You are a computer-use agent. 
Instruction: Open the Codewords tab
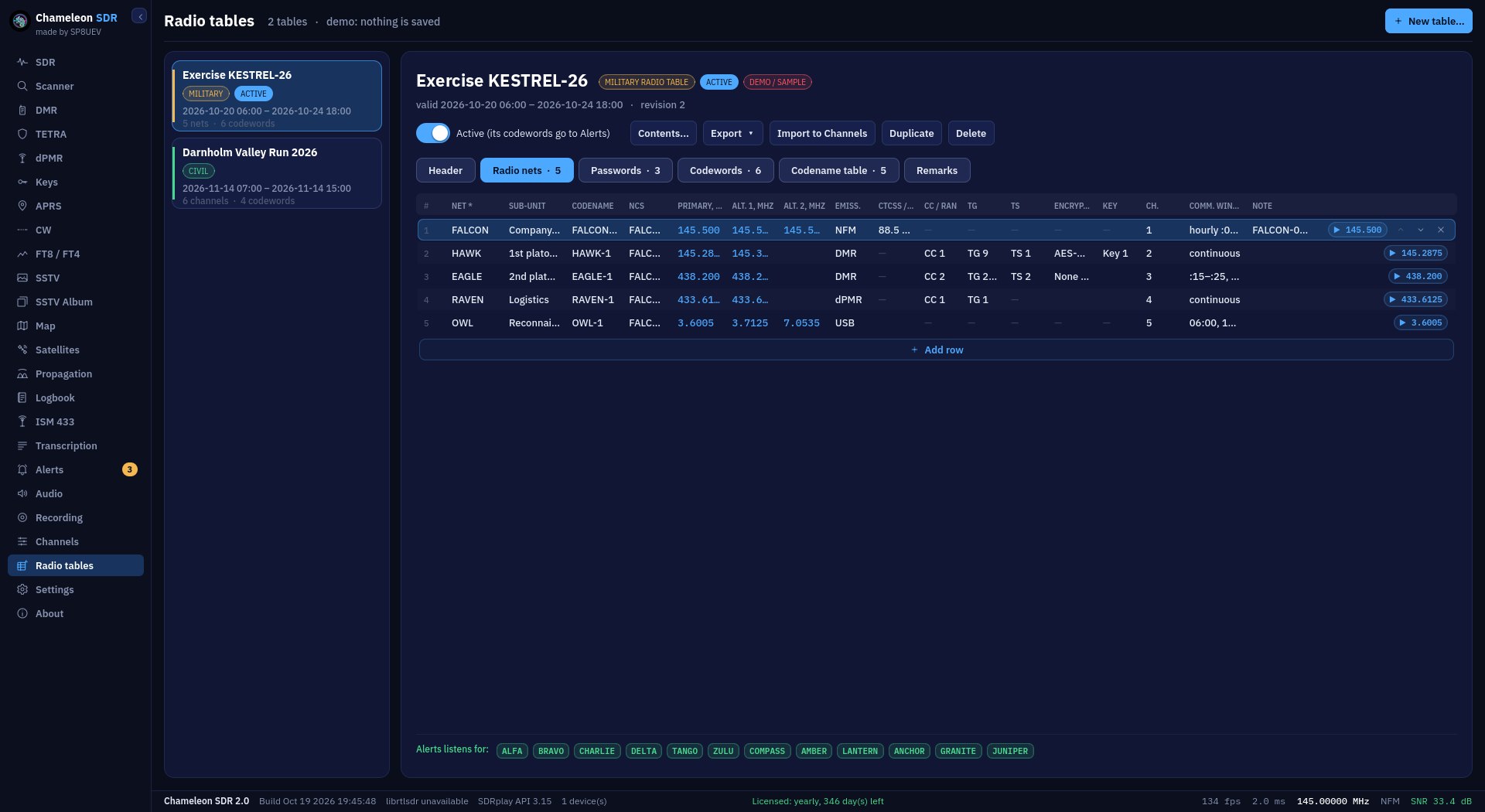(x=725, y=170)
